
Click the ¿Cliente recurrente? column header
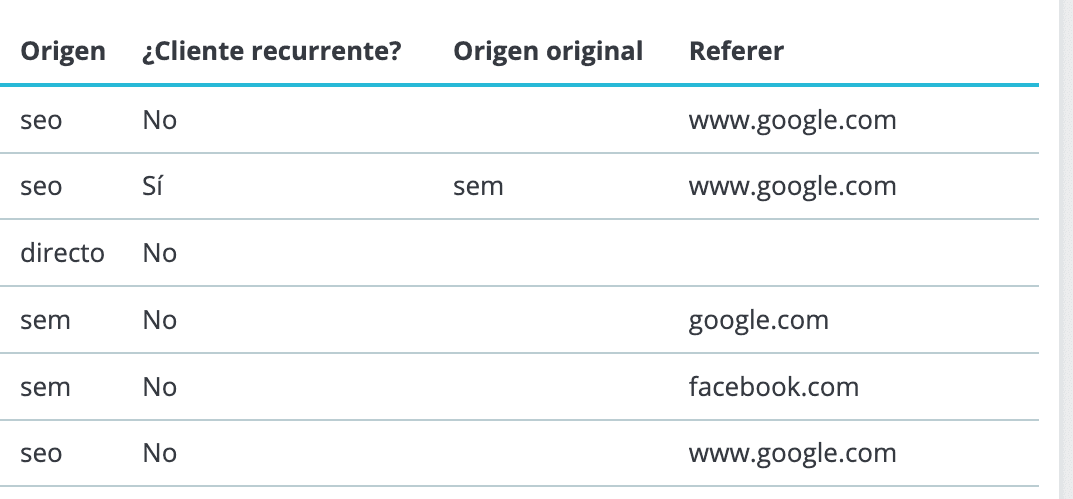[272, 51]
